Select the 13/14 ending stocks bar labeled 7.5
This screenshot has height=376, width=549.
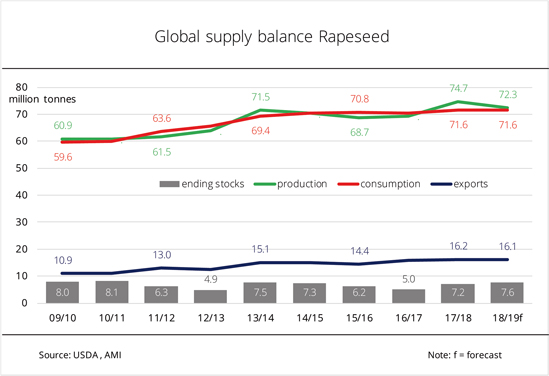260,293
